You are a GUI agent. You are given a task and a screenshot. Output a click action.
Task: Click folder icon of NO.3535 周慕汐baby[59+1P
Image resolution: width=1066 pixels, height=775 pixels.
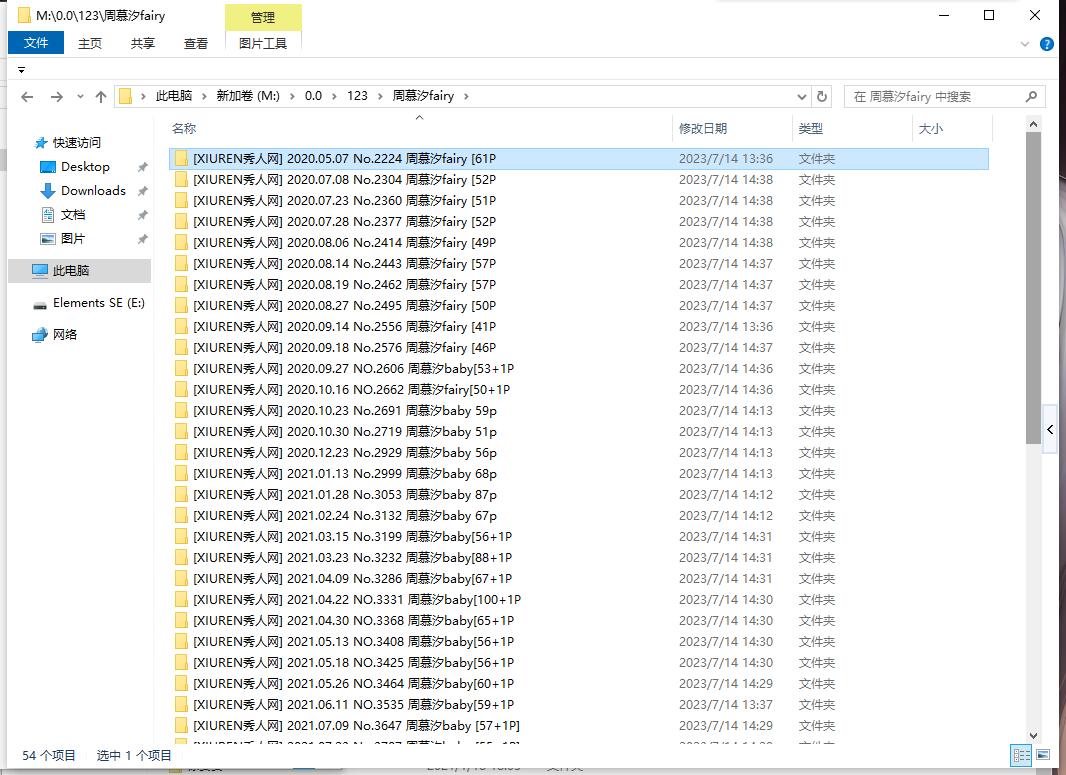(x=181, y=705)
